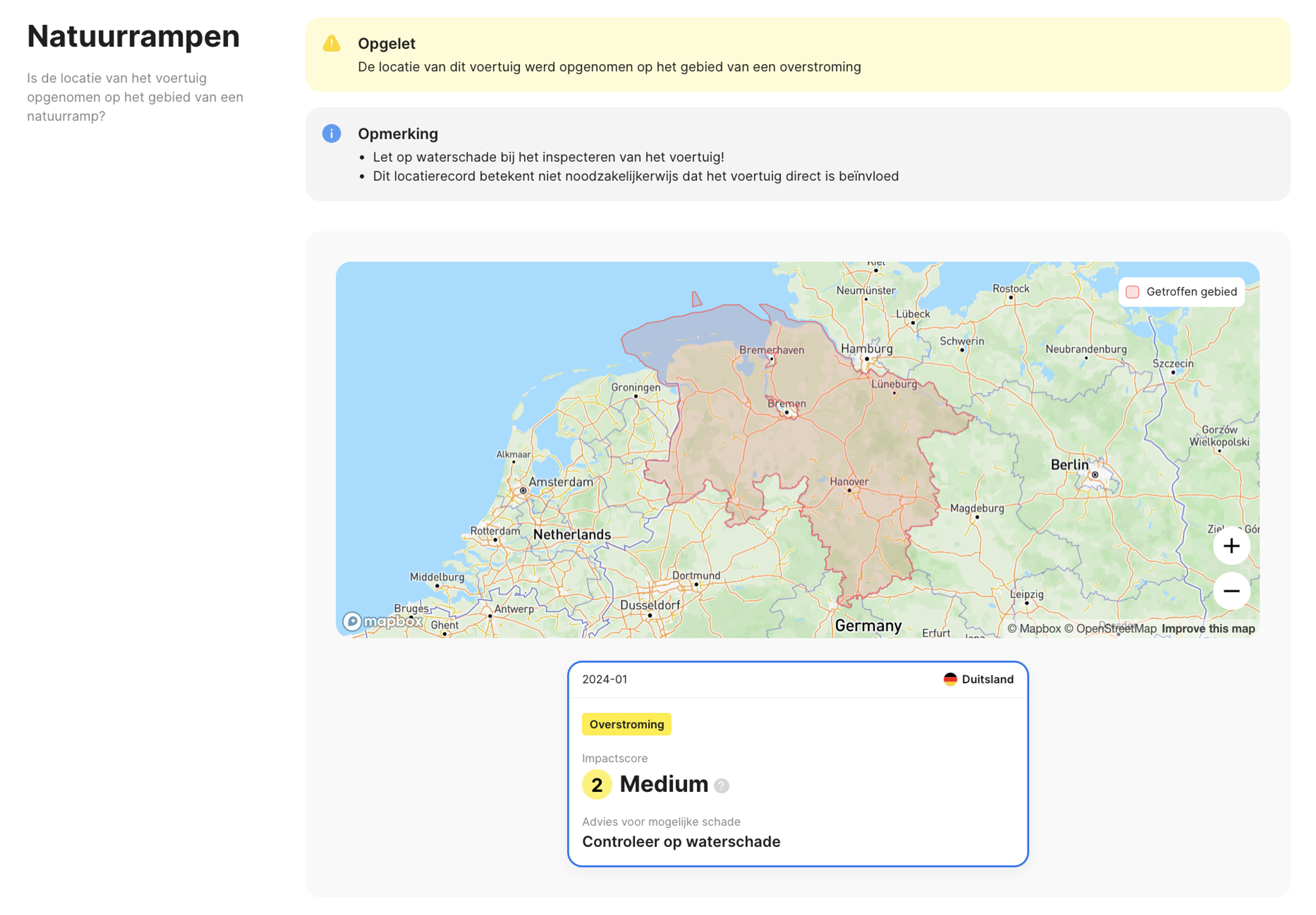Image resolution: width=1316 pixels, height=915 pixels.
Task: Click the Natuurrampen page heading
Action: click(x=134, y=37)
